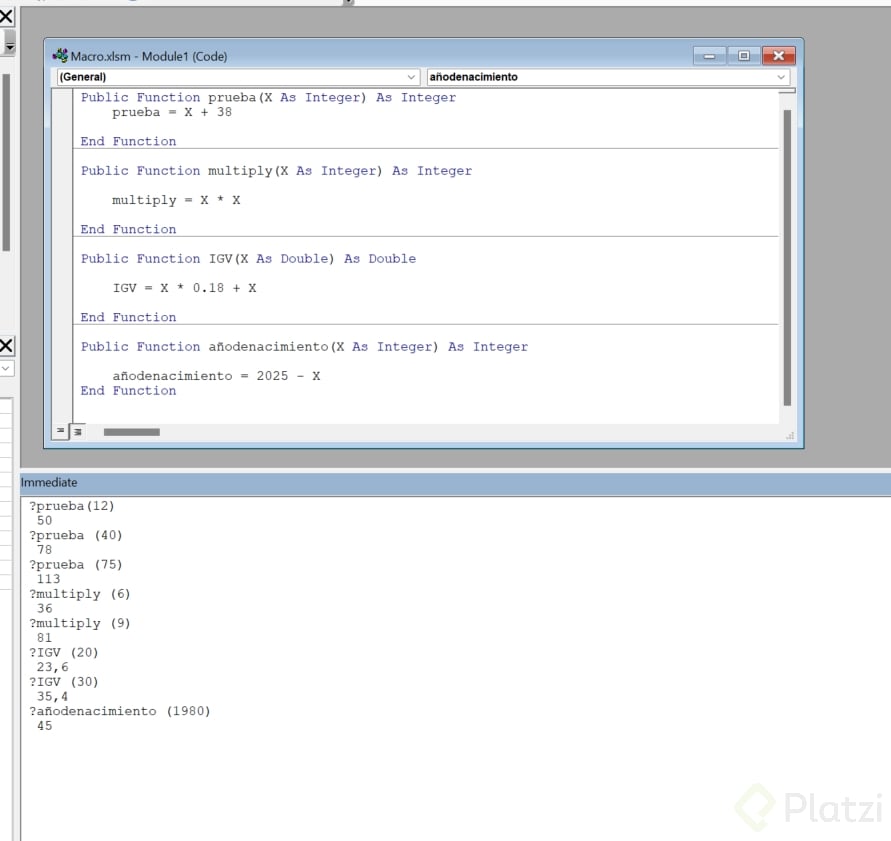Click the line 'prueba = X + 38'
This screenshot has height=841, width=891.
pyautogui.click(x=172, y=112)
